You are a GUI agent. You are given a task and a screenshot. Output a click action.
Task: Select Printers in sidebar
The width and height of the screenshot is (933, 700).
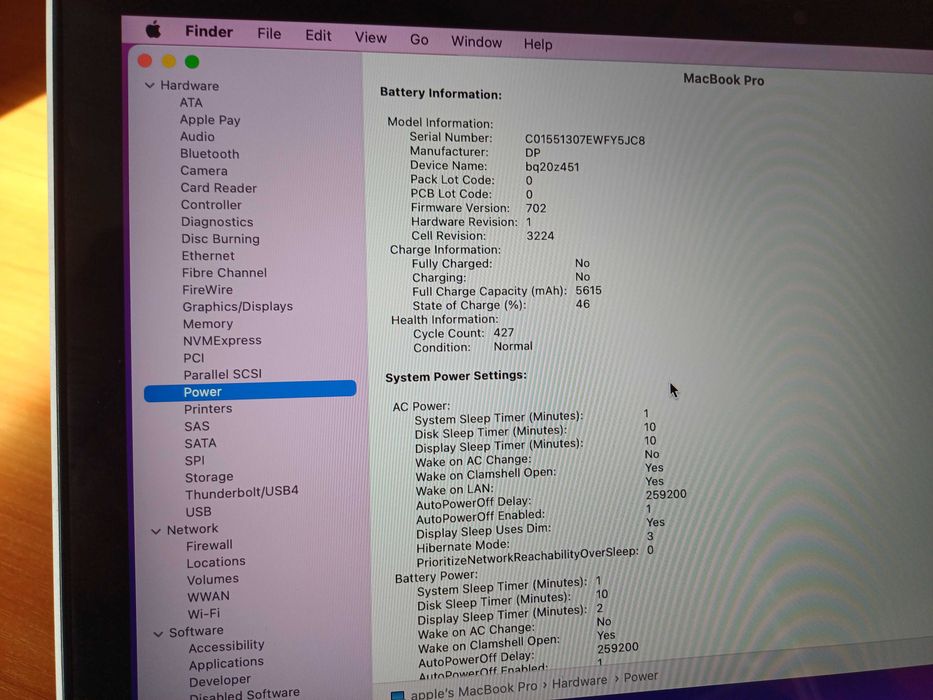click(208, 409)
